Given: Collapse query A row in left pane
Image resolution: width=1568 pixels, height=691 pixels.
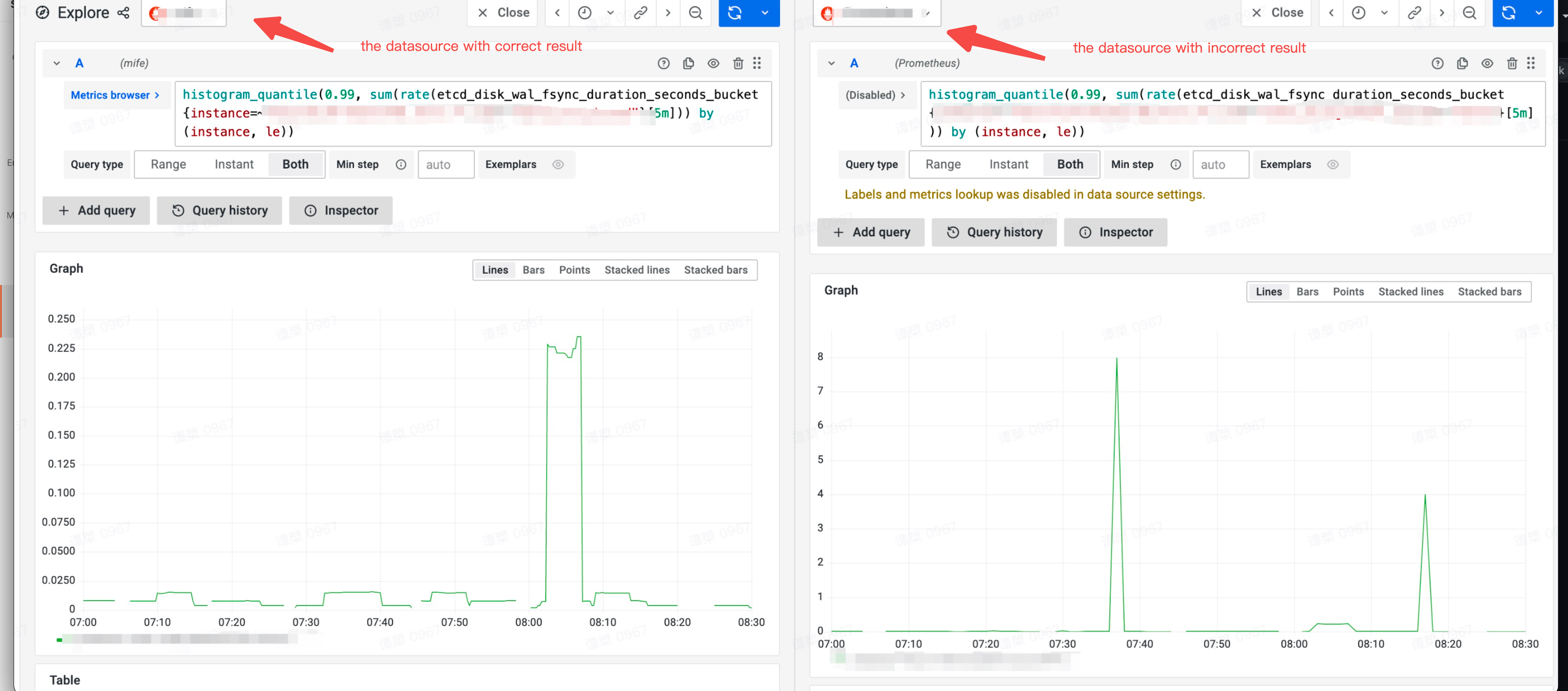Looking at the screenshot, I should click(x=57, y=63).
